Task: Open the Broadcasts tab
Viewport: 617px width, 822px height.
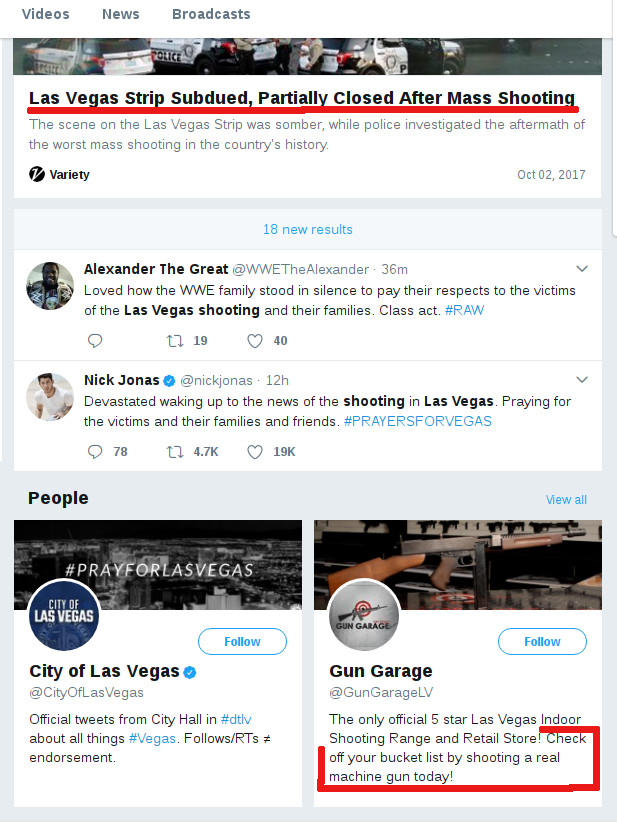Action: point(211,14)
